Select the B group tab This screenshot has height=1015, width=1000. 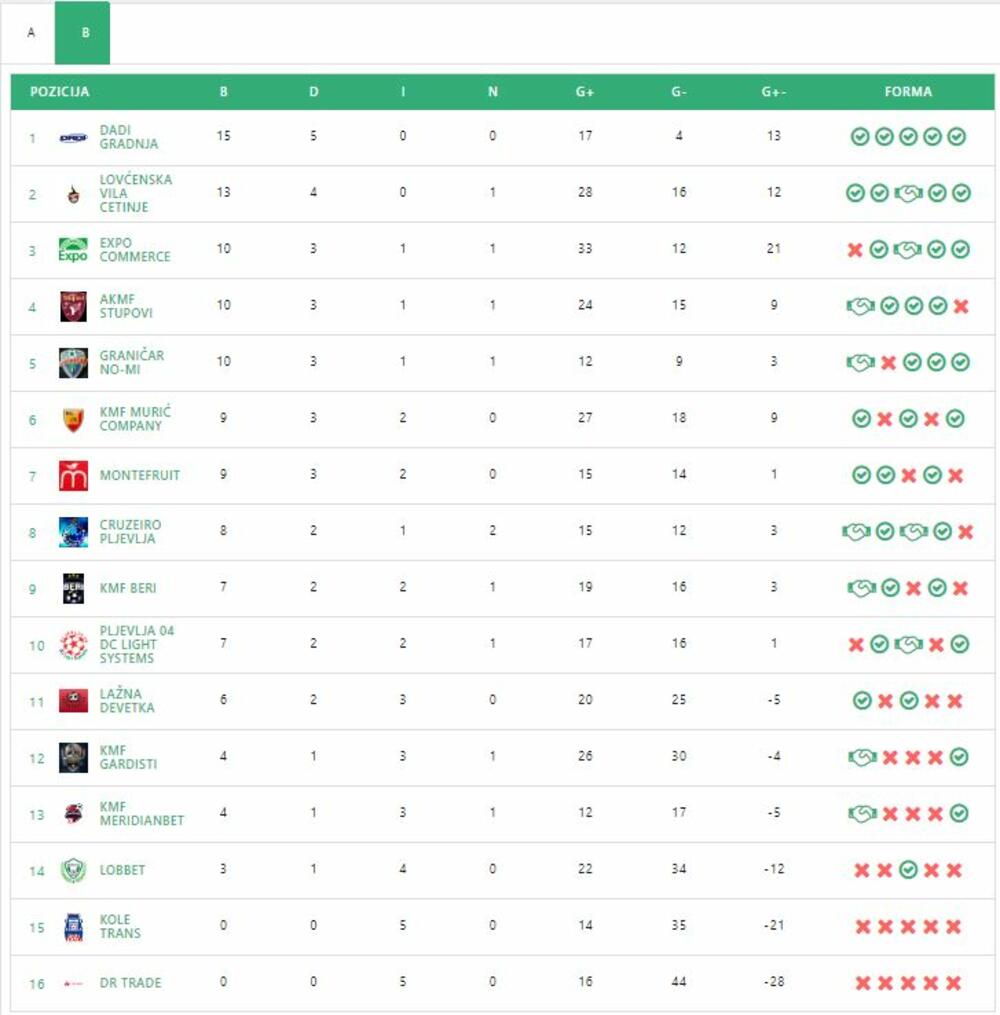point(85,33)
